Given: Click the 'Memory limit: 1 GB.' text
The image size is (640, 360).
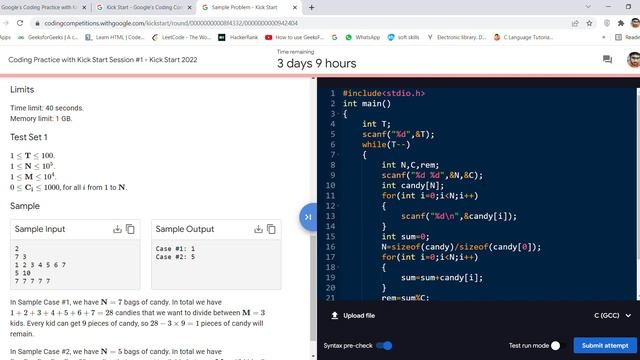Looking at the screenshot, I should coord(41,119).
